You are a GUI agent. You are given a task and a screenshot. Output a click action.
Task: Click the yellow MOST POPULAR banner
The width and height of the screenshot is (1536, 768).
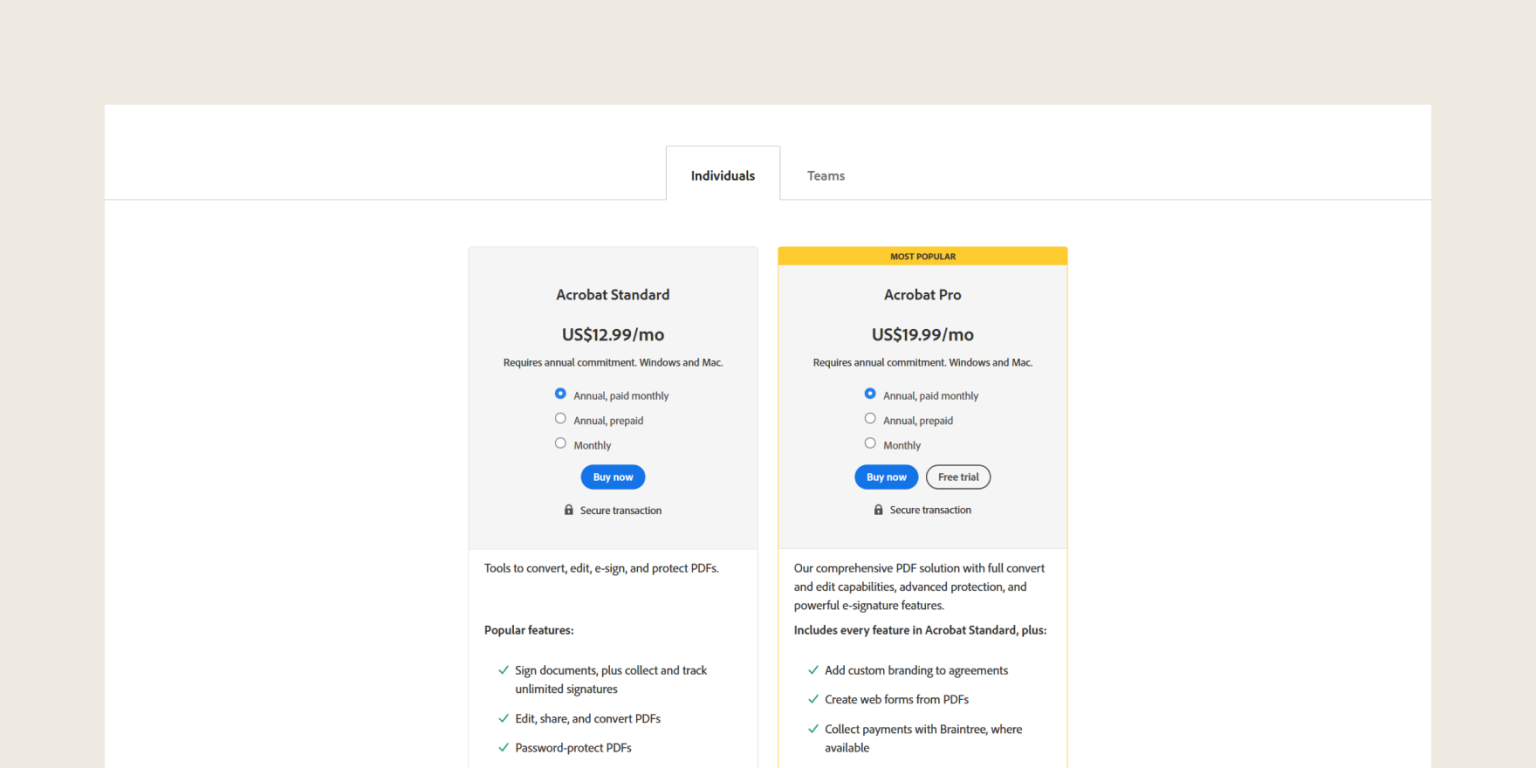922,256
